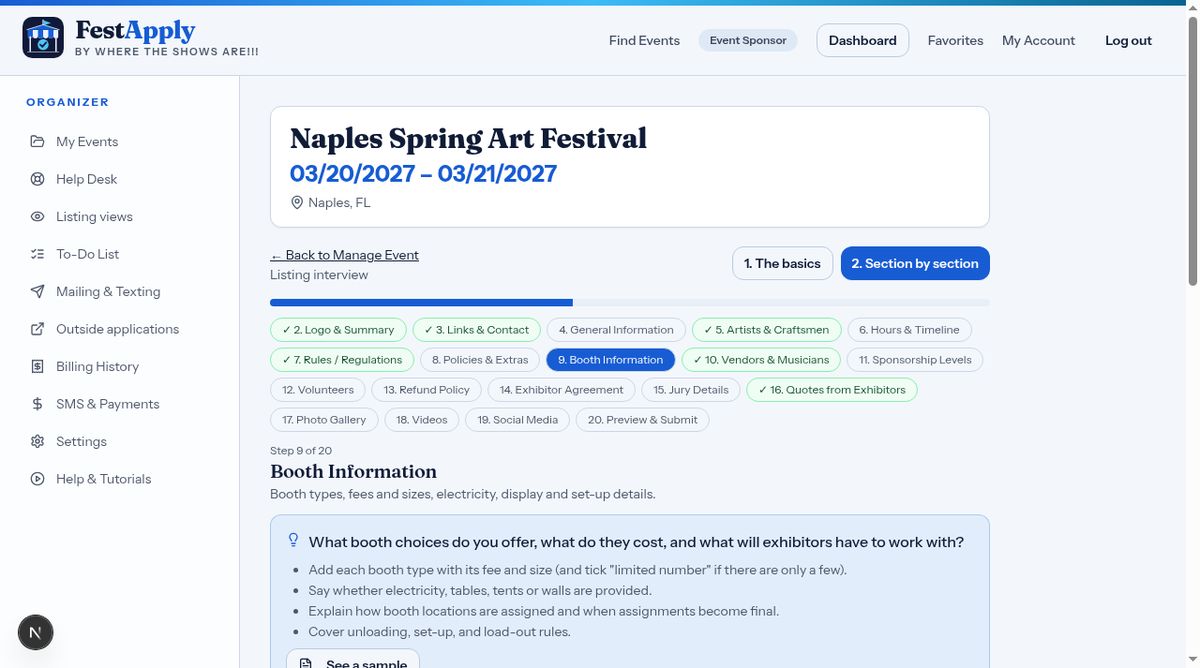
Task: Click the Help & Tutorials play icon
Action: [38, 479]
